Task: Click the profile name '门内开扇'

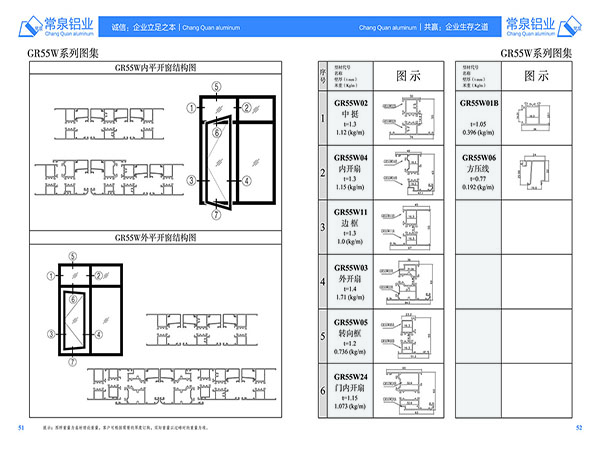Action: coord(350,388)
